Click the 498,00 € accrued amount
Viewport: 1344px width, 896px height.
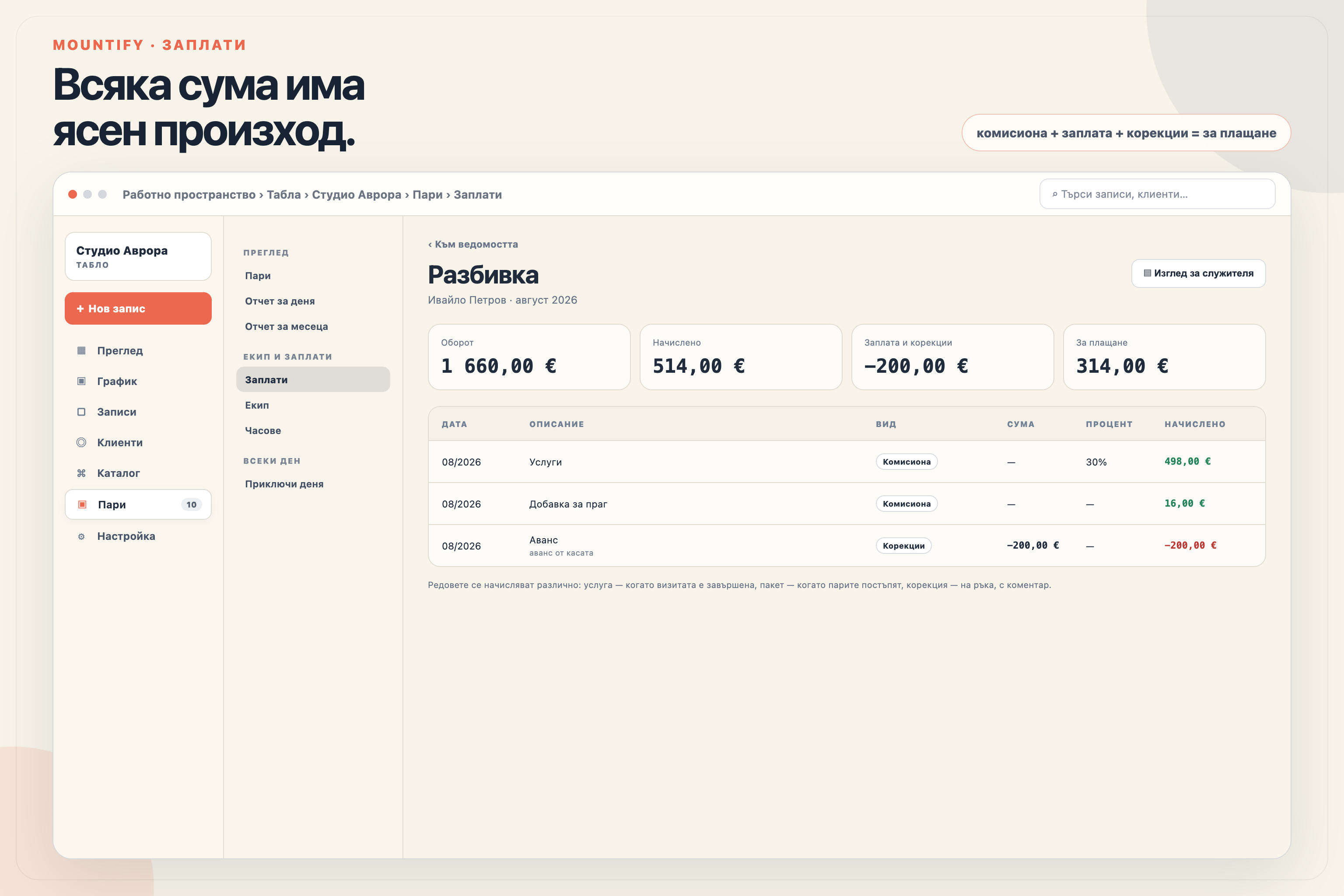[x=1187, y=461]
